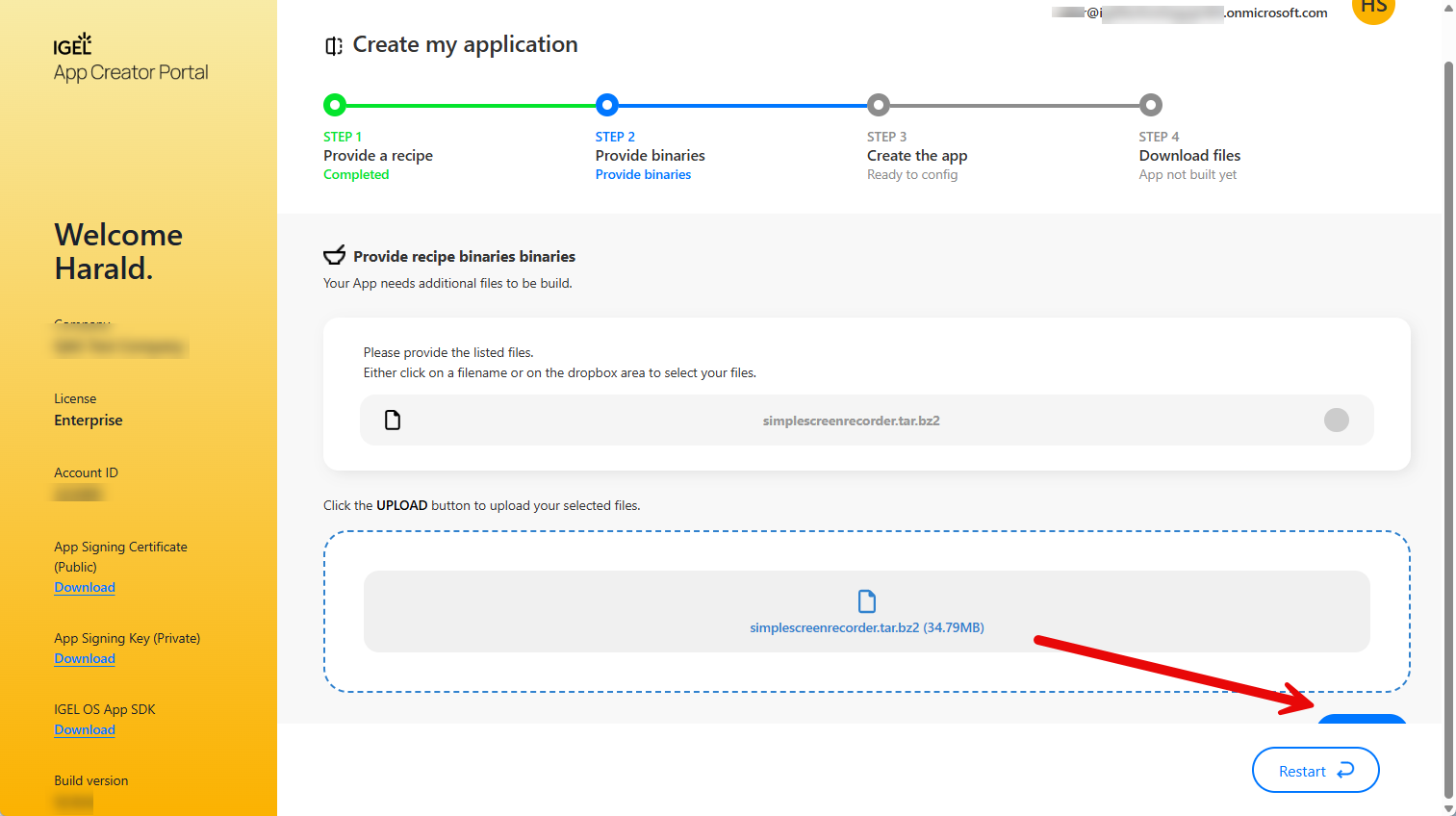Click the grey status circle for simplescreenrecorder.tar.bz2
Viewport: 1456px width, 816px height.
click(x=1336, y=421)
